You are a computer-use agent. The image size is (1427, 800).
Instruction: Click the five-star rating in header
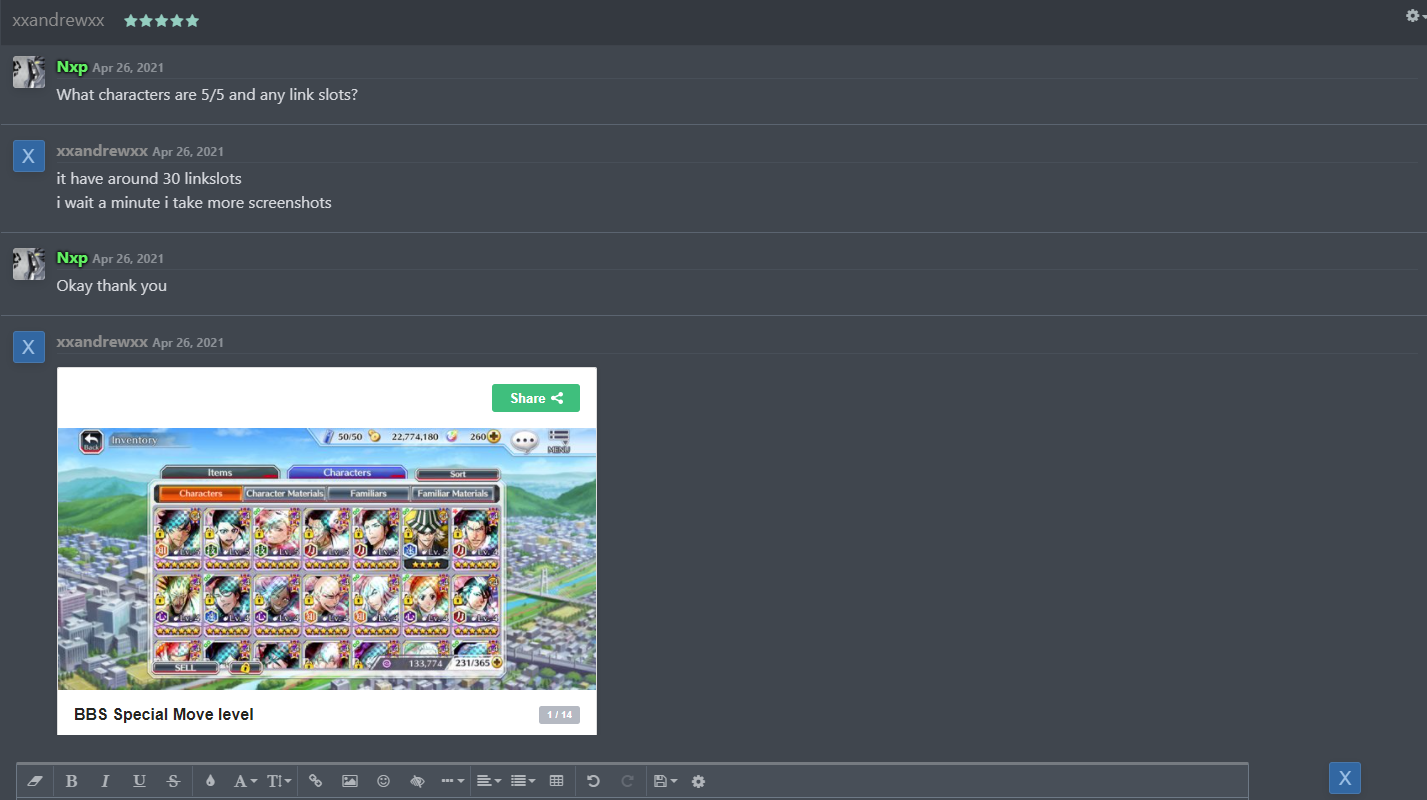point(161,21)
